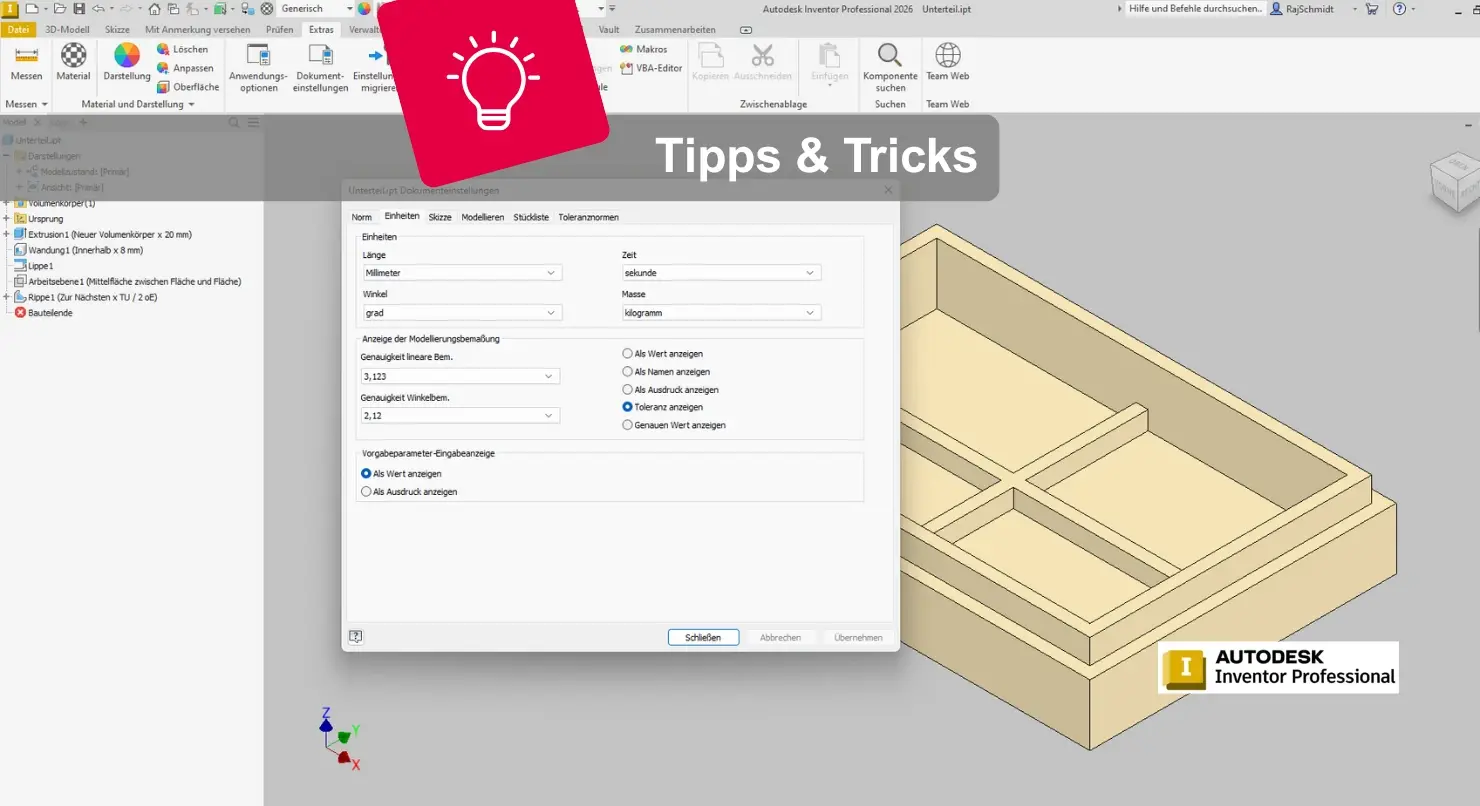Click the Übernehmen button
This screenshot has width=1480, height=806.
tap(858, 637)
